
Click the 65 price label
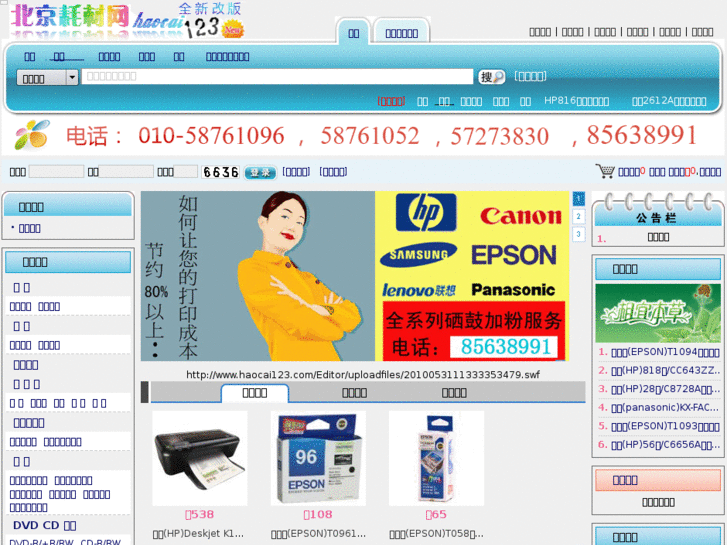[x=436, y=514]
